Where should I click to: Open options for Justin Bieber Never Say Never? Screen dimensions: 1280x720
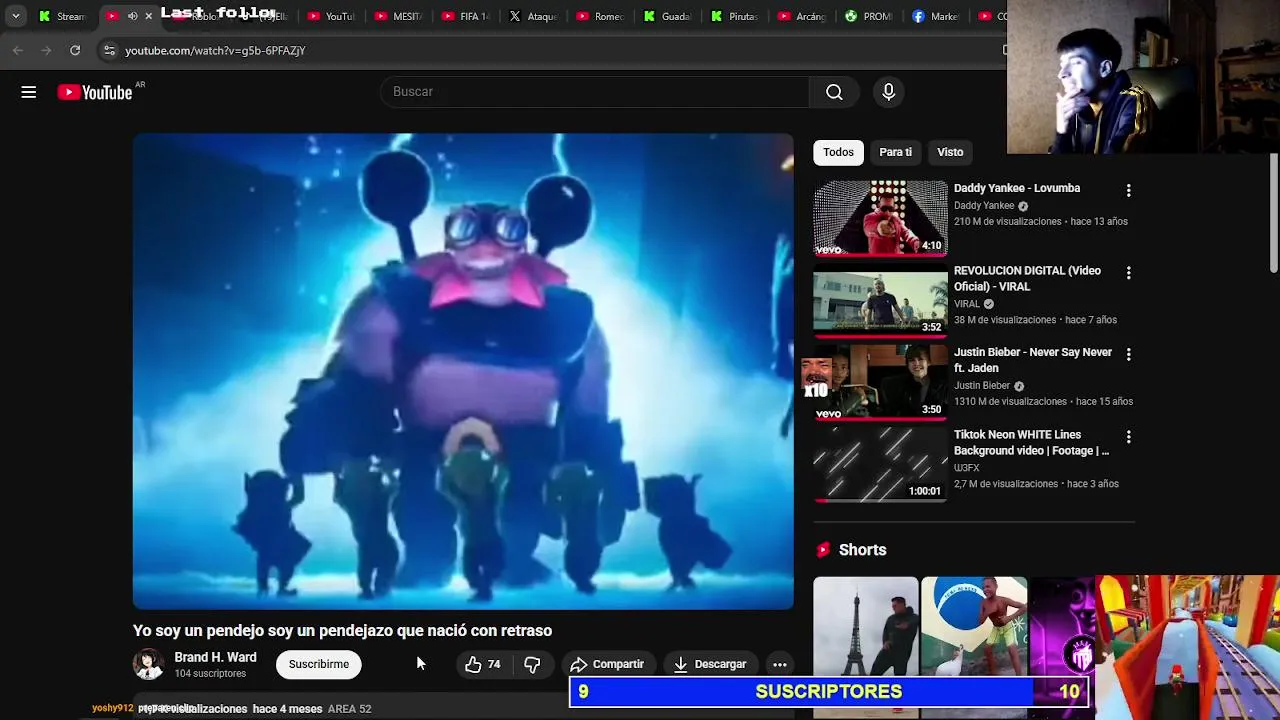[1128, 355]
